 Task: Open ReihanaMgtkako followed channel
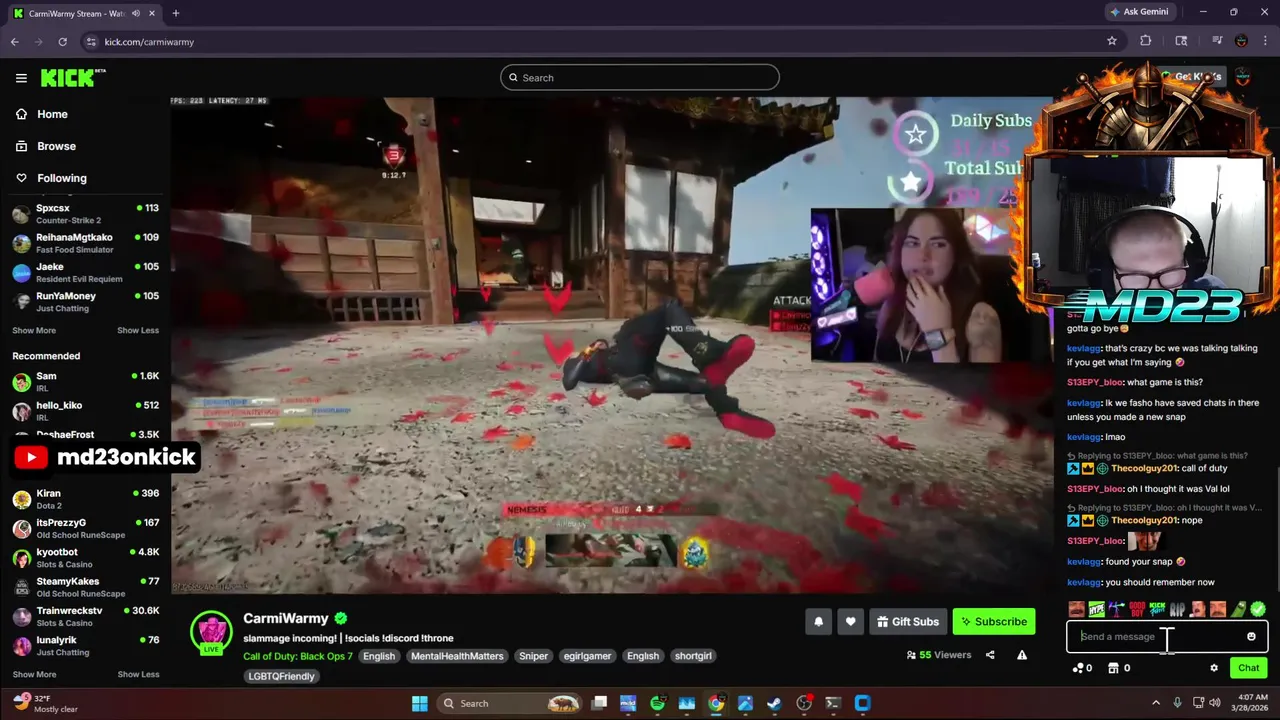point(85,243)
